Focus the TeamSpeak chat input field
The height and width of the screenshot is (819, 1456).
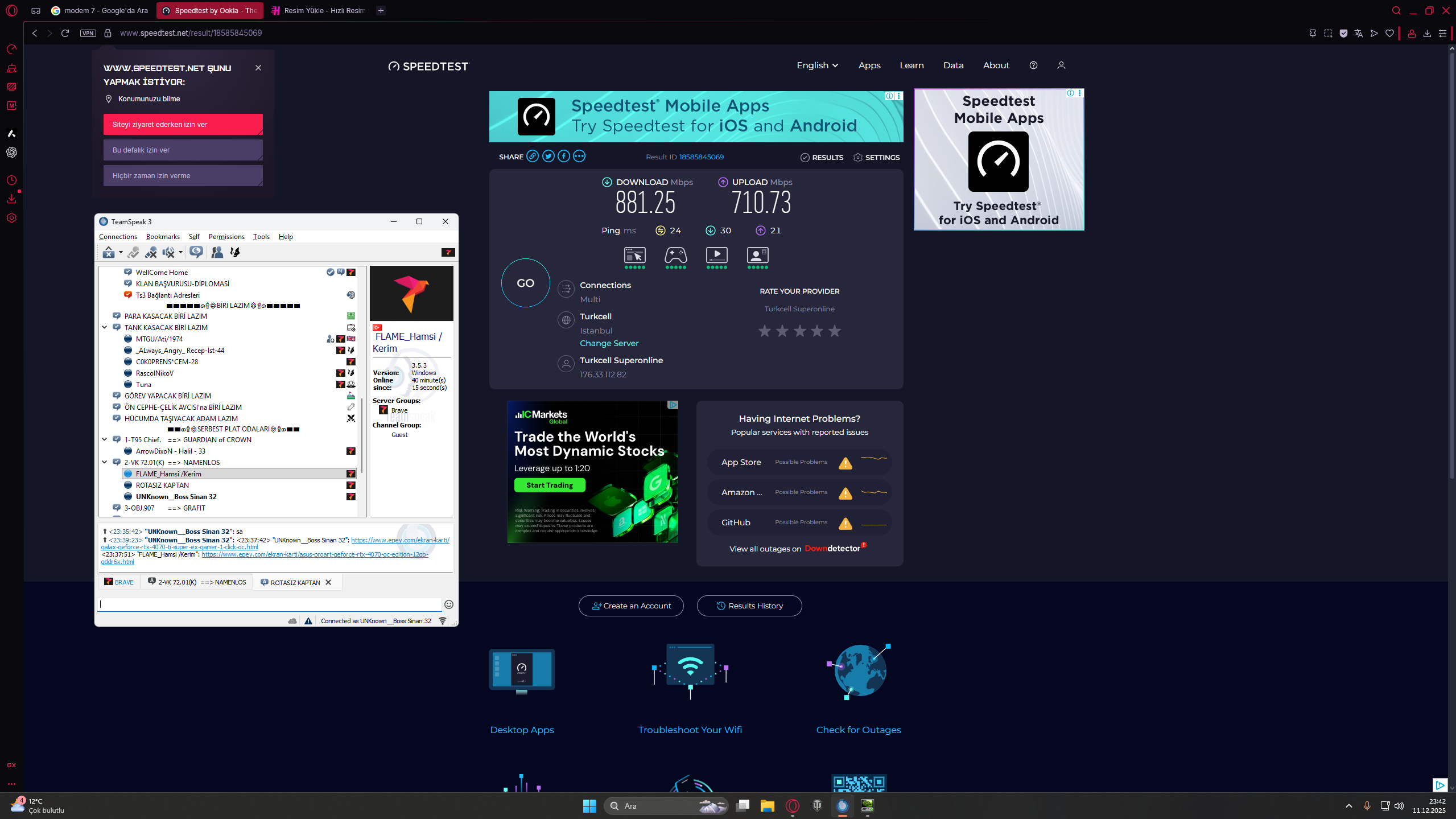click(270, 604)
